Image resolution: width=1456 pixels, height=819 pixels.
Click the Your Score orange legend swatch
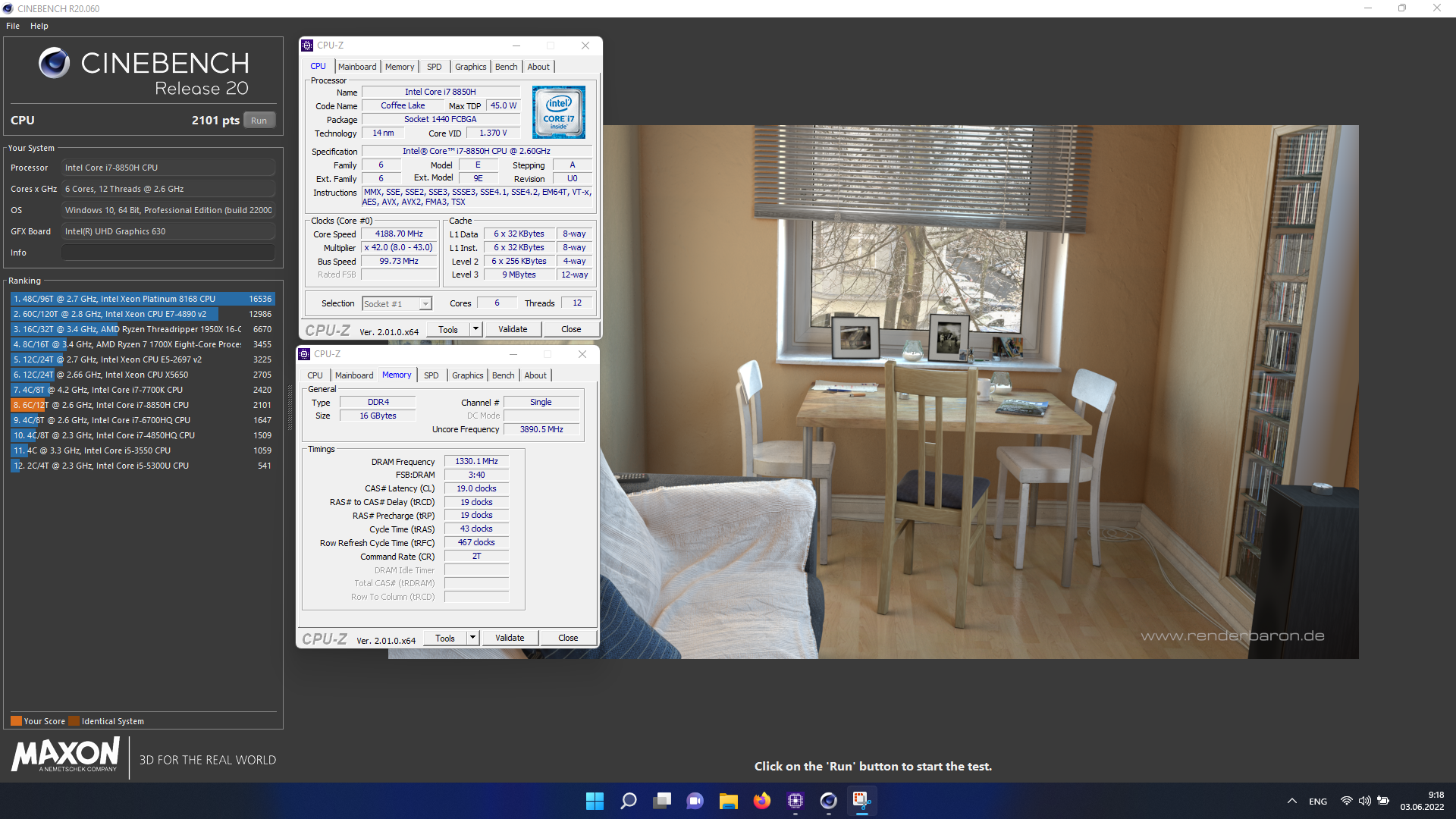tap(16, 721)
